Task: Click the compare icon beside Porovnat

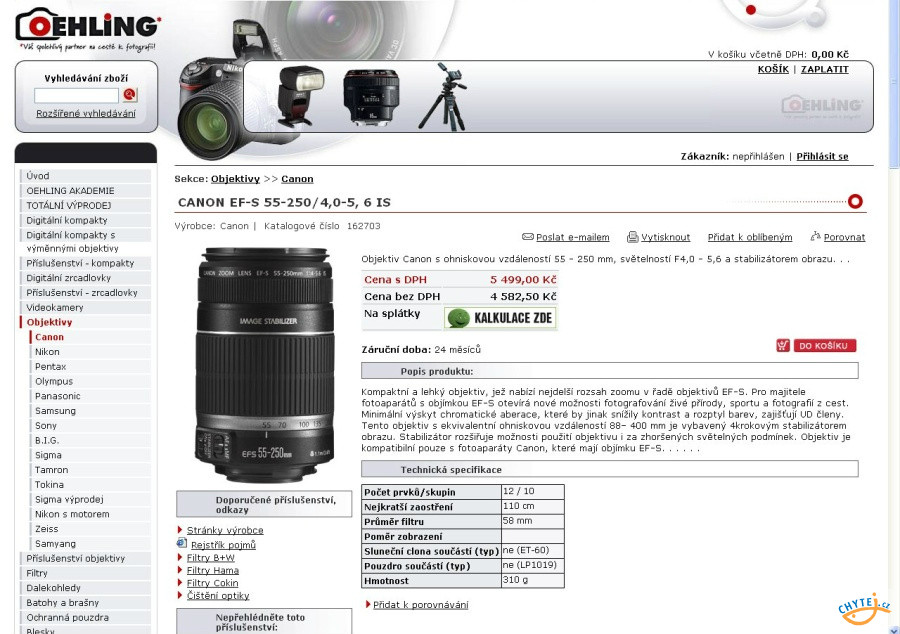Action: (815, 236)
